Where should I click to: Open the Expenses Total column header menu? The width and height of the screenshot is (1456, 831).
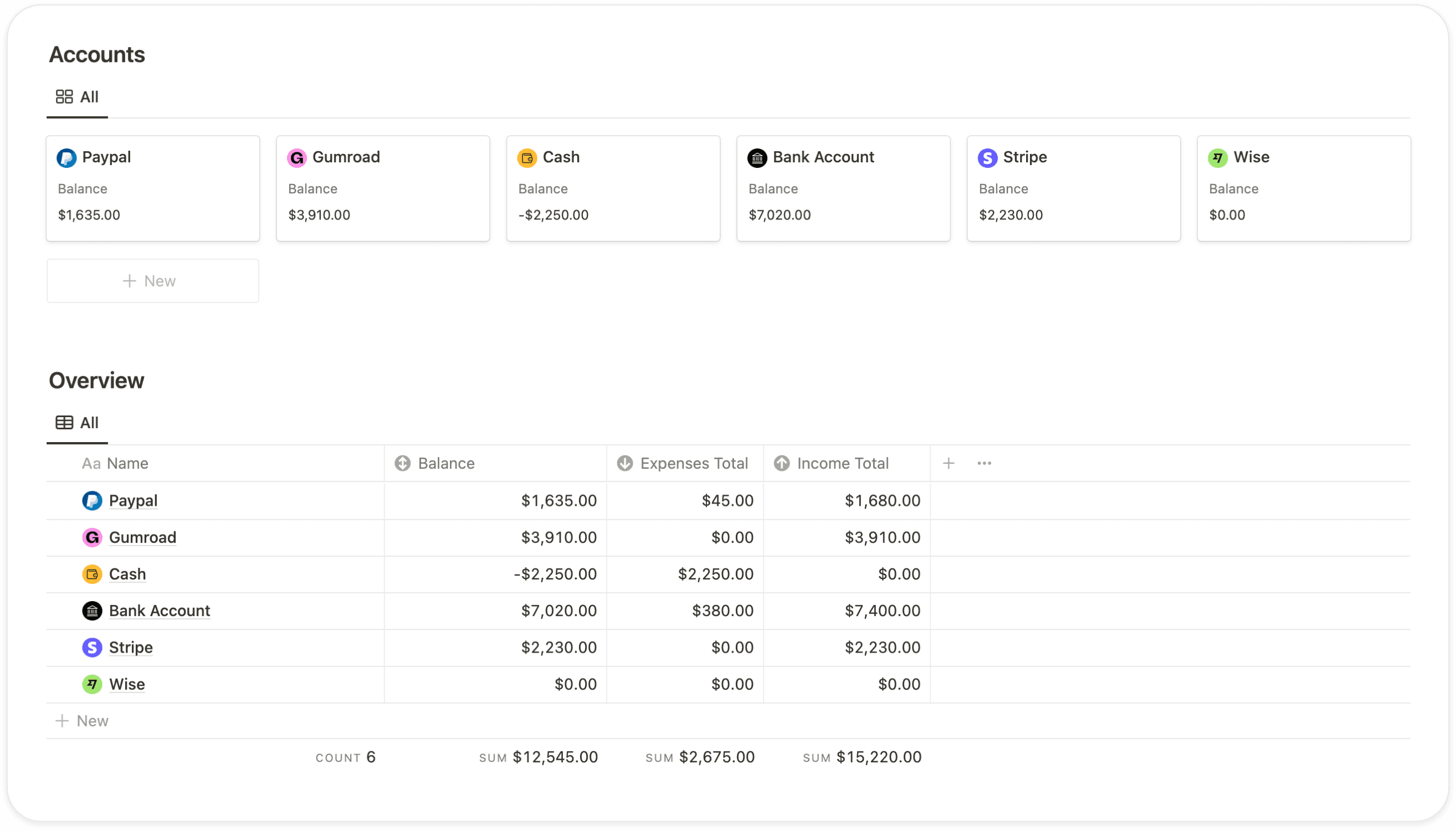[x=694, y=464]
